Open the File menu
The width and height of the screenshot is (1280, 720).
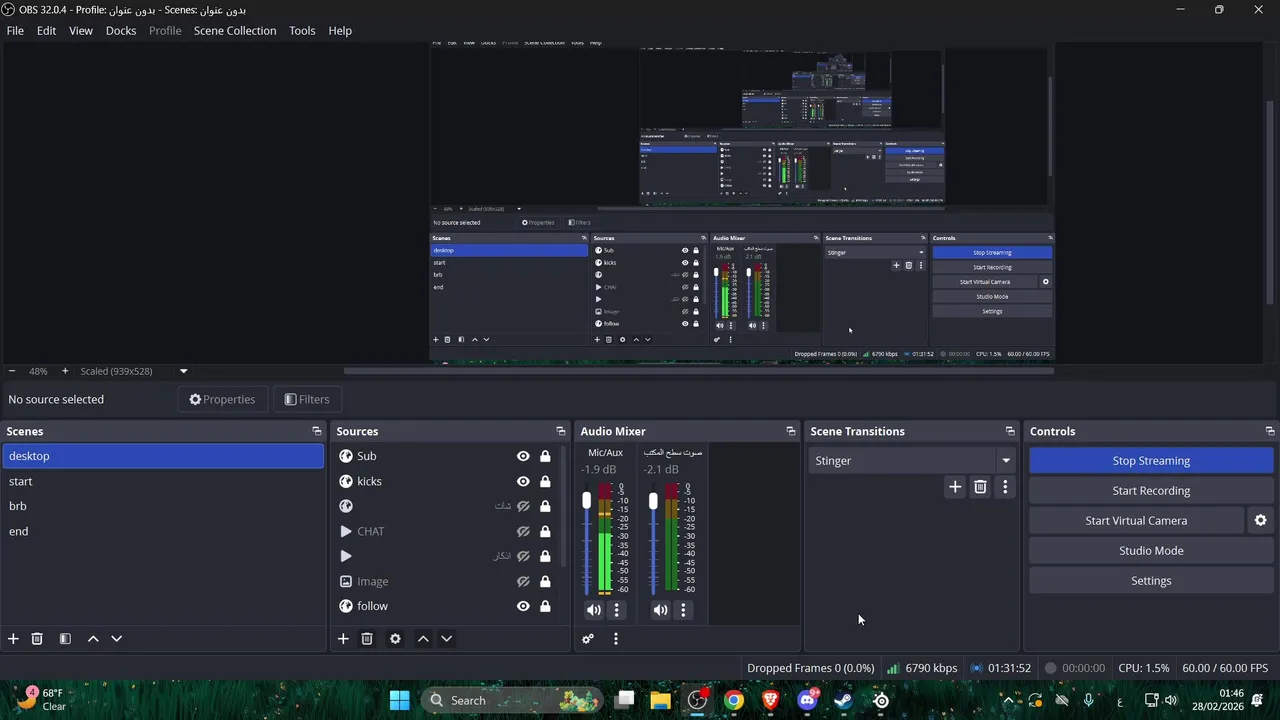[x=15, y=31]
